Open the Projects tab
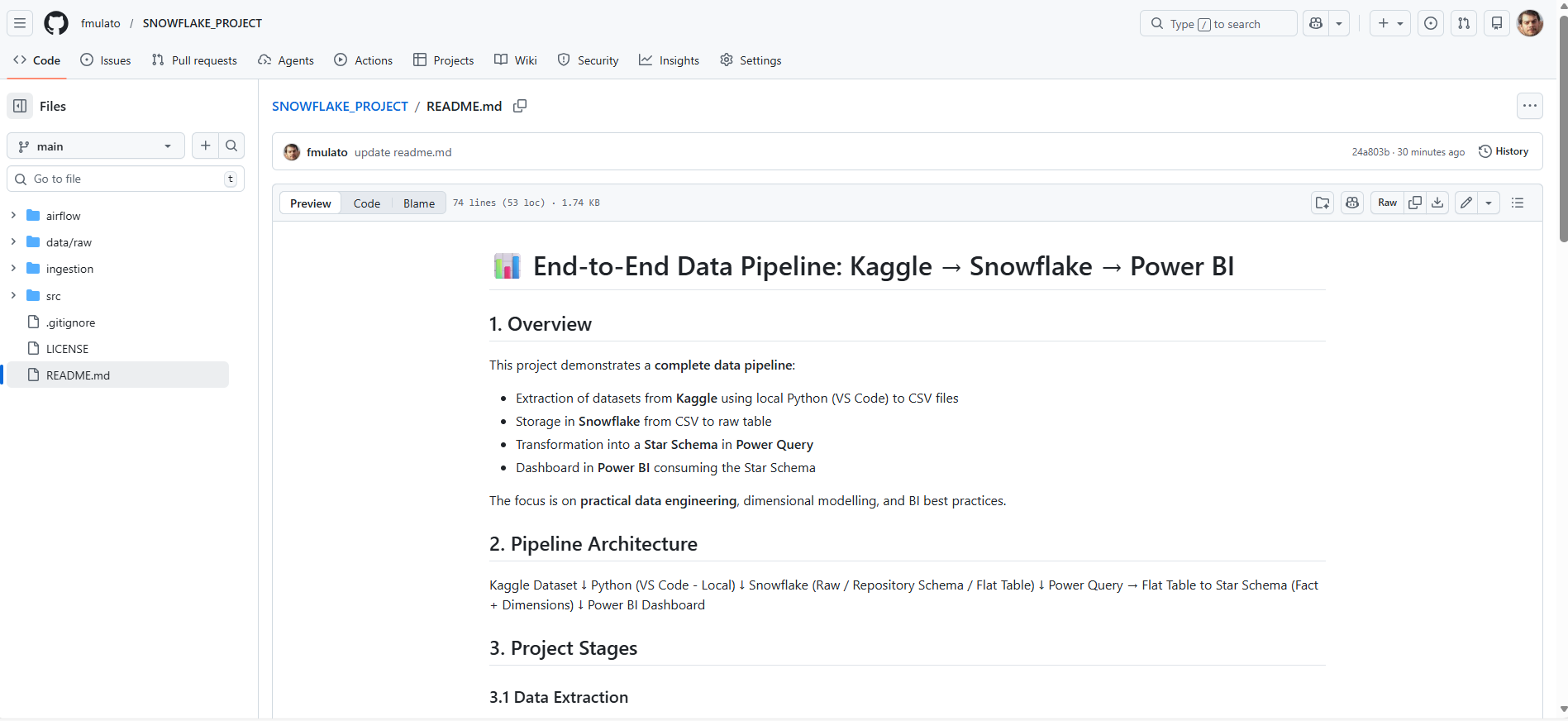Screen dimensions: 1568x721 [x=444, y=60]
